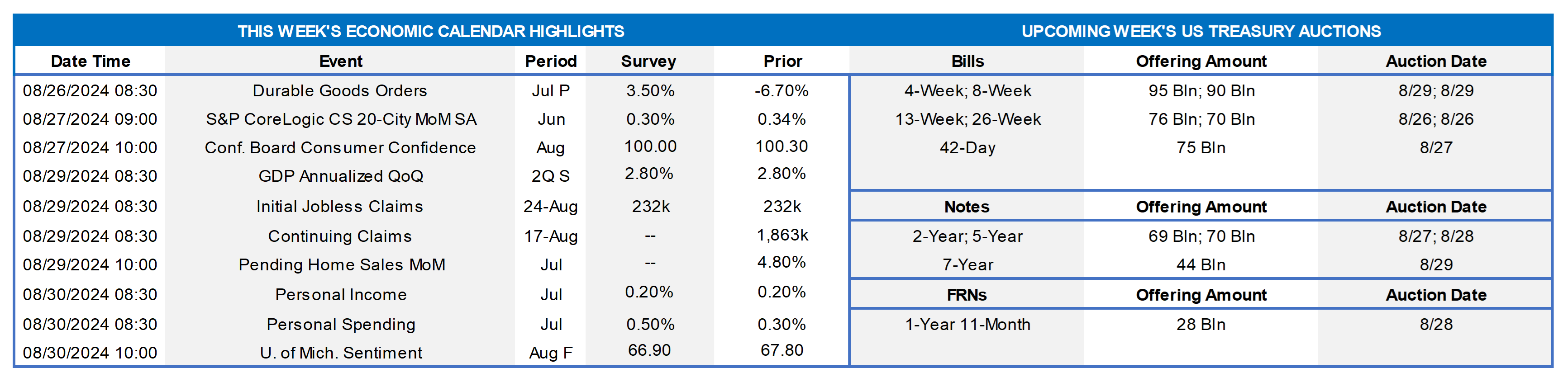The image size is (1568, 382).
Task: Select the Event column header
Action: (x=340, y=61)
